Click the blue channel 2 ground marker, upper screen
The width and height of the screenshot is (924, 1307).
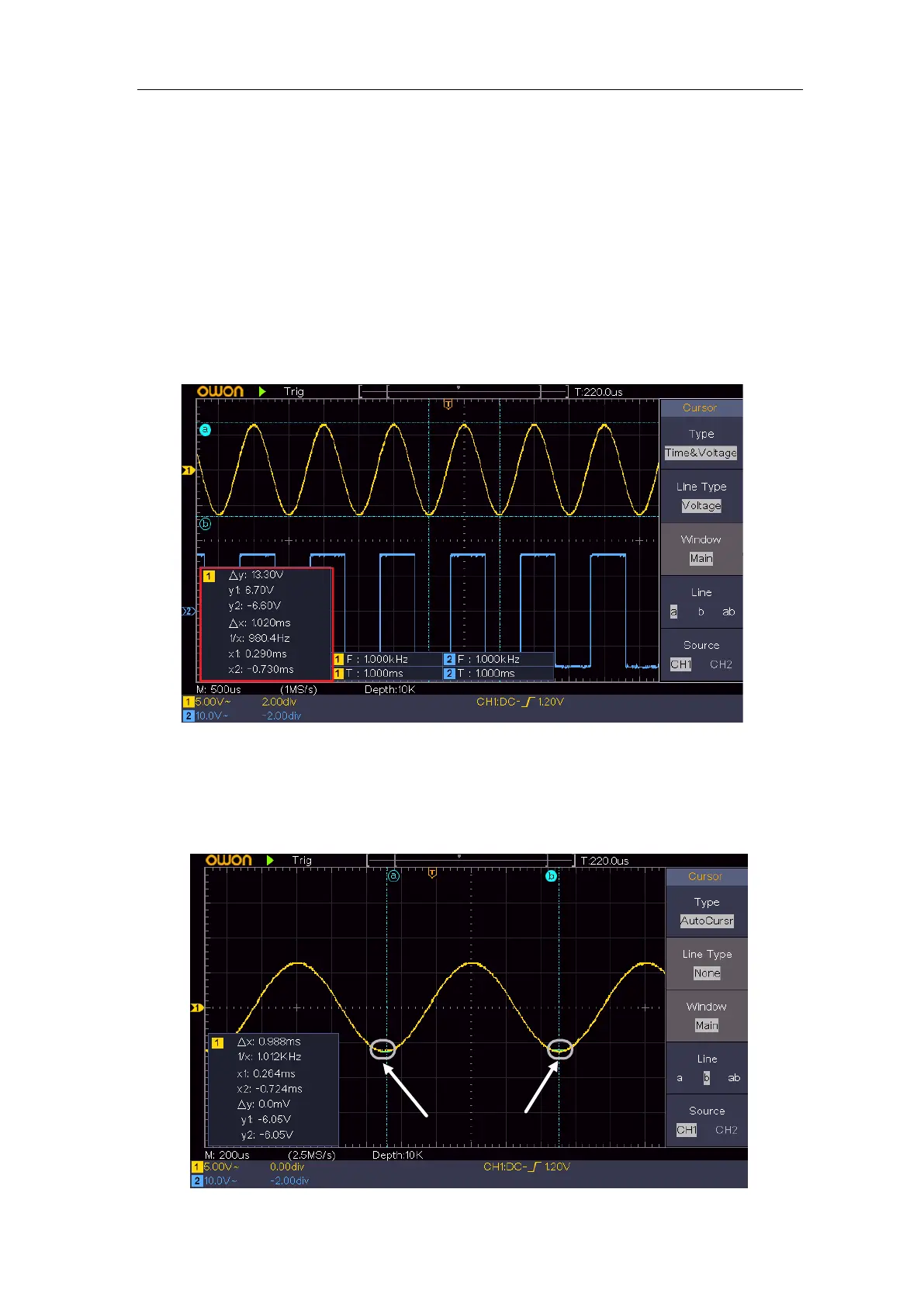[188, 612]
